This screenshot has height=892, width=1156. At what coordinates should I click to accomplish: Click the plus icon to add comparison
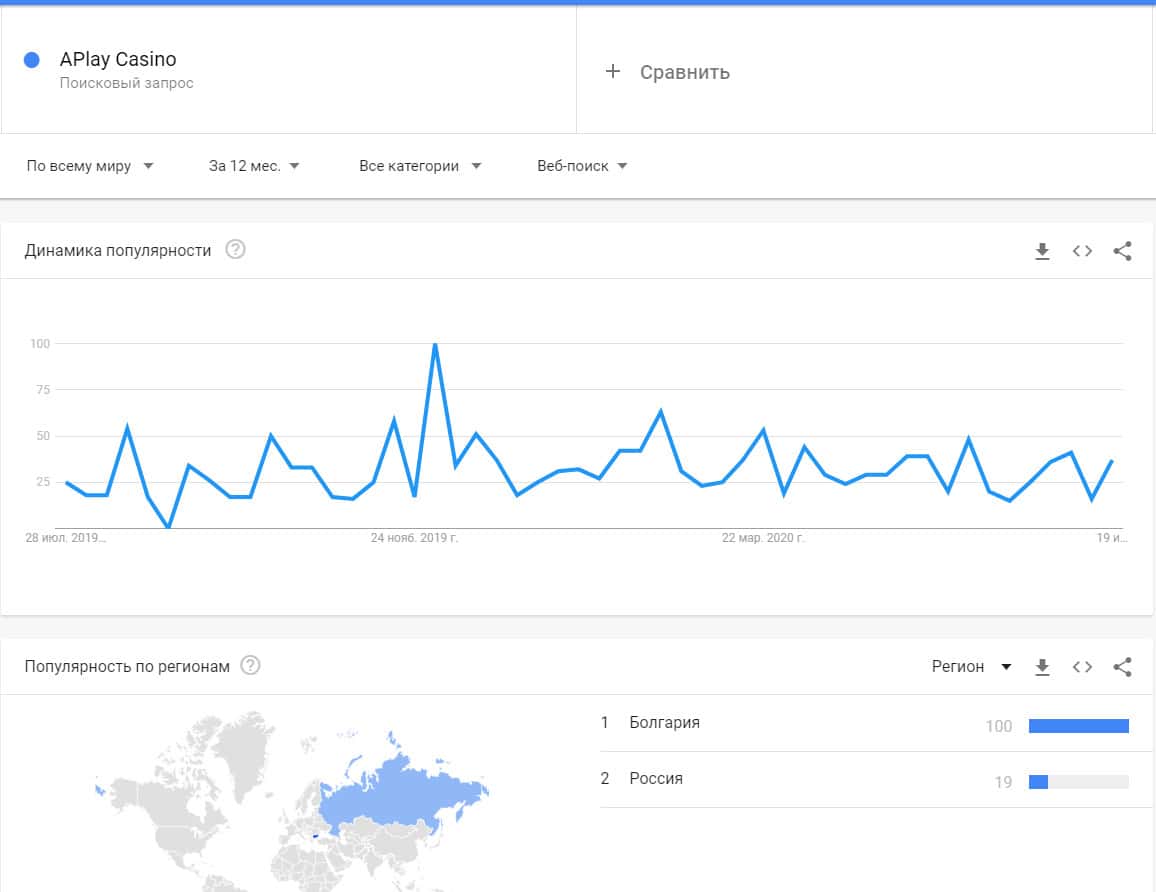[x=613, y=72]
